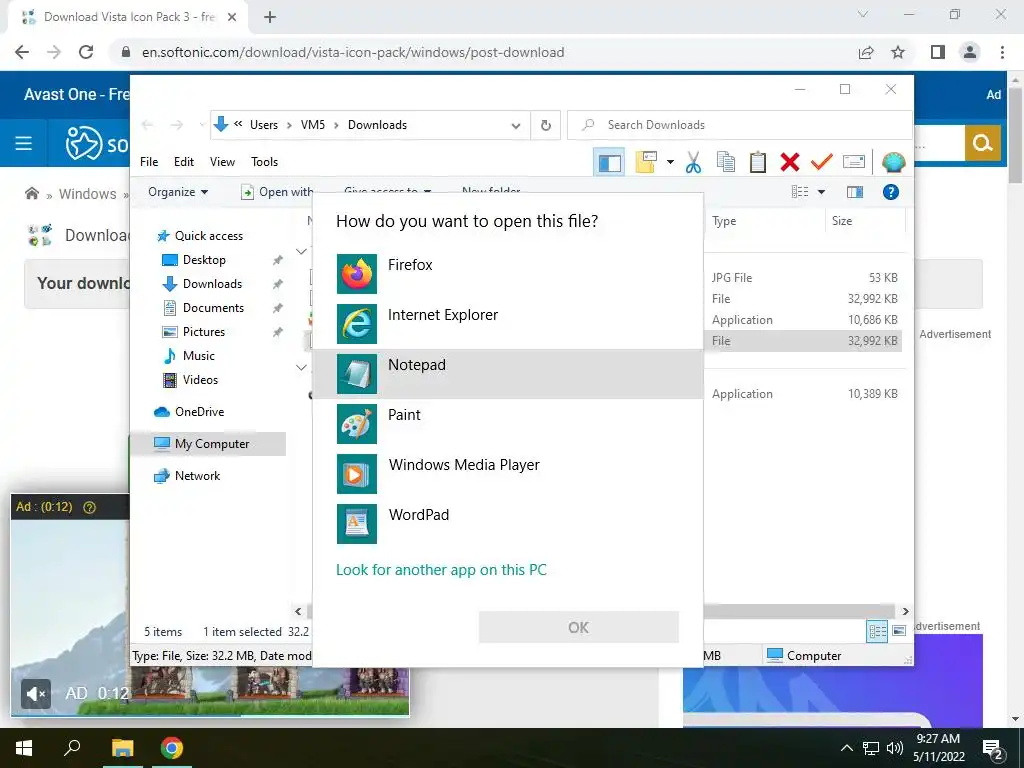Click the Softonic search magnifier button

983,143
